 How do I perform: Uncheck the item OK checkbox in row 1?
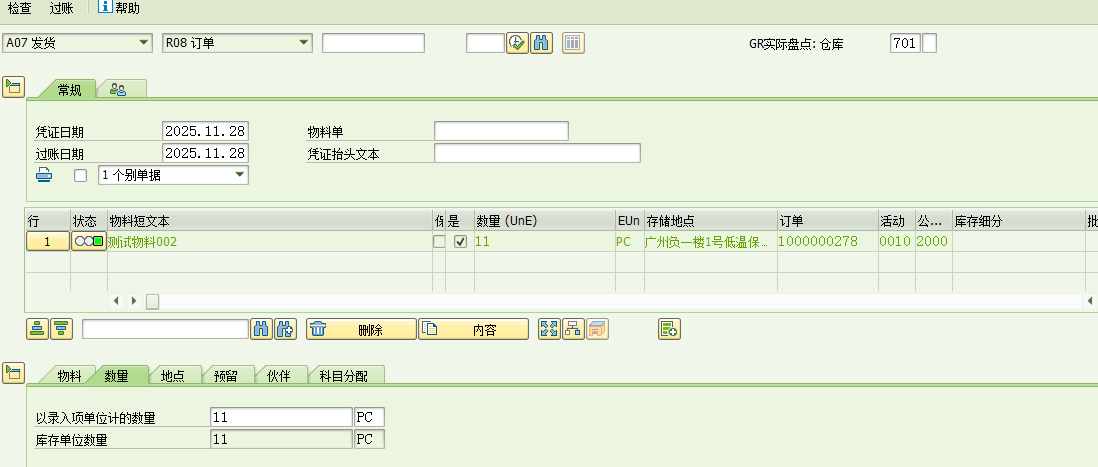tap(460, 242)
